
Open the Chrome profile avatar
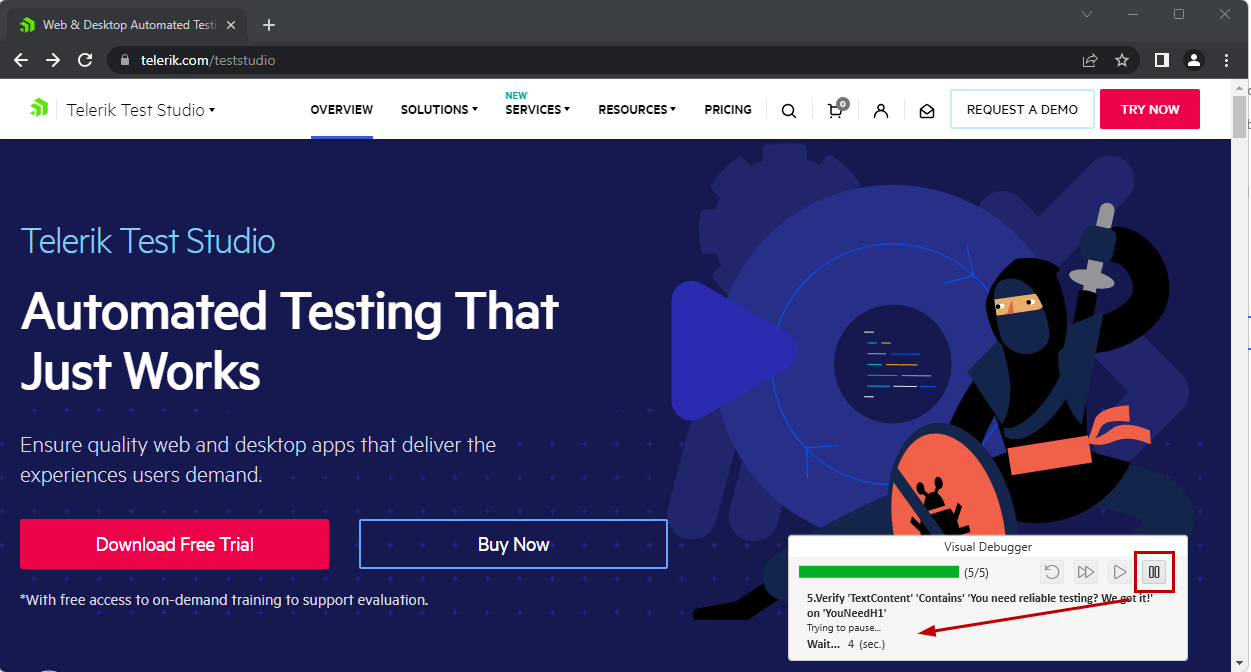point(1194,60)
